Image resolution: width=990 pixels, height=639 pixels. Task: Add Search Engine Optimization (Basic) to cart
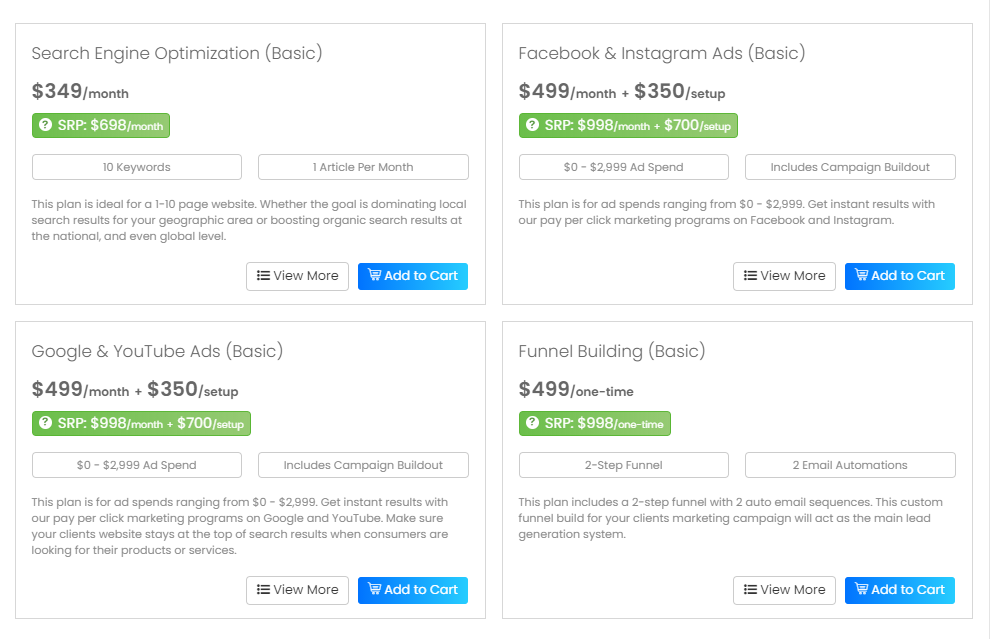click(412, 276)
